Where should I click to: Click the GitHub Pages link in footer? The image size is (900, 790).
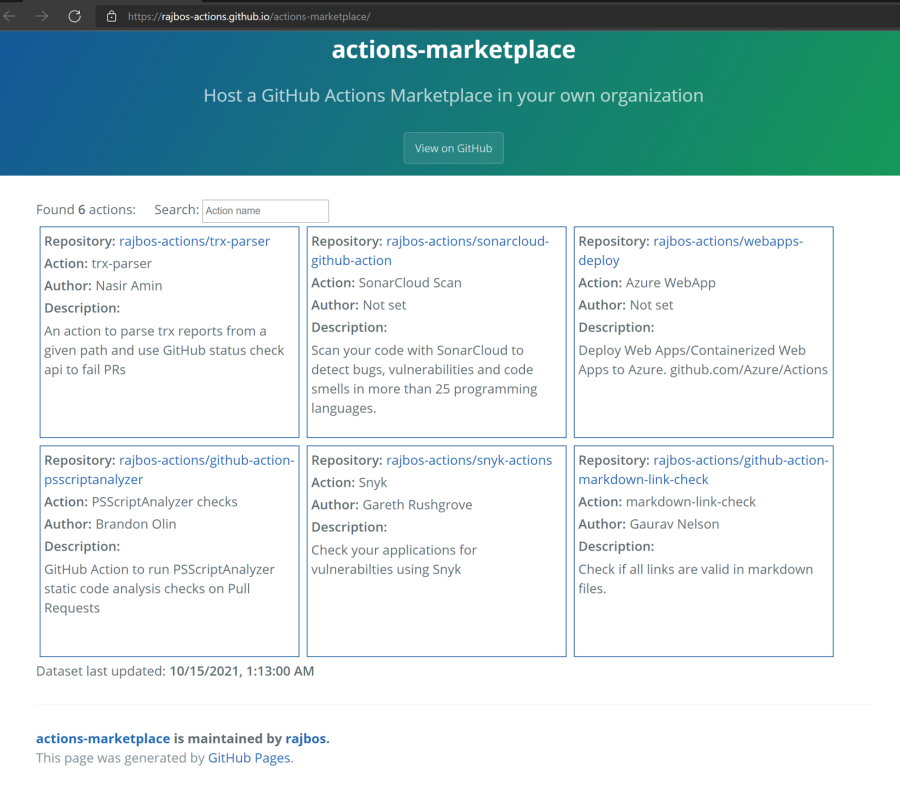247,758
